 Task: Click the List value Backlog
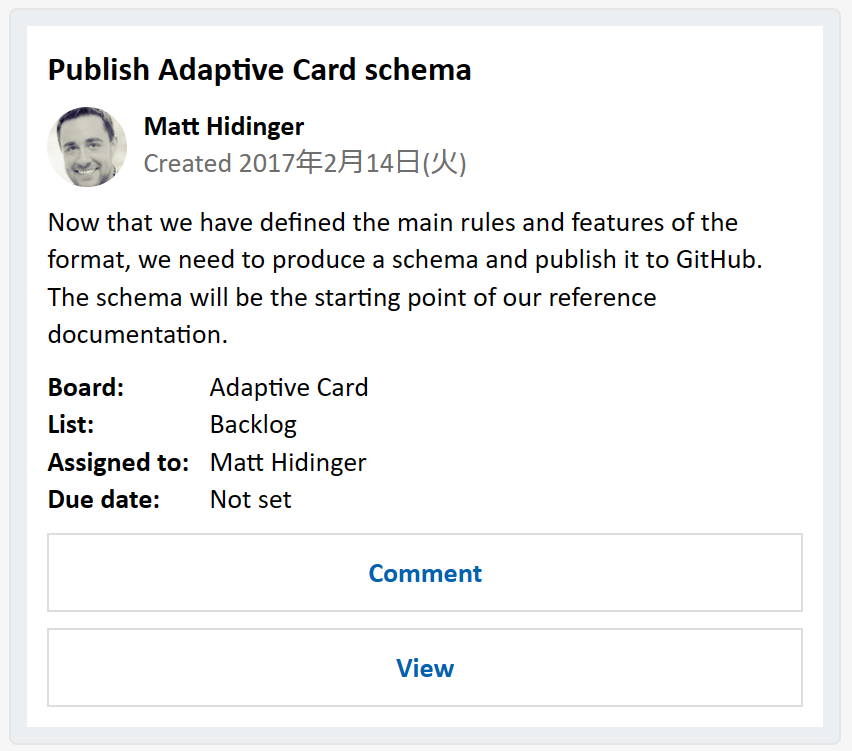pyautogui.click(x=253, y=424)
